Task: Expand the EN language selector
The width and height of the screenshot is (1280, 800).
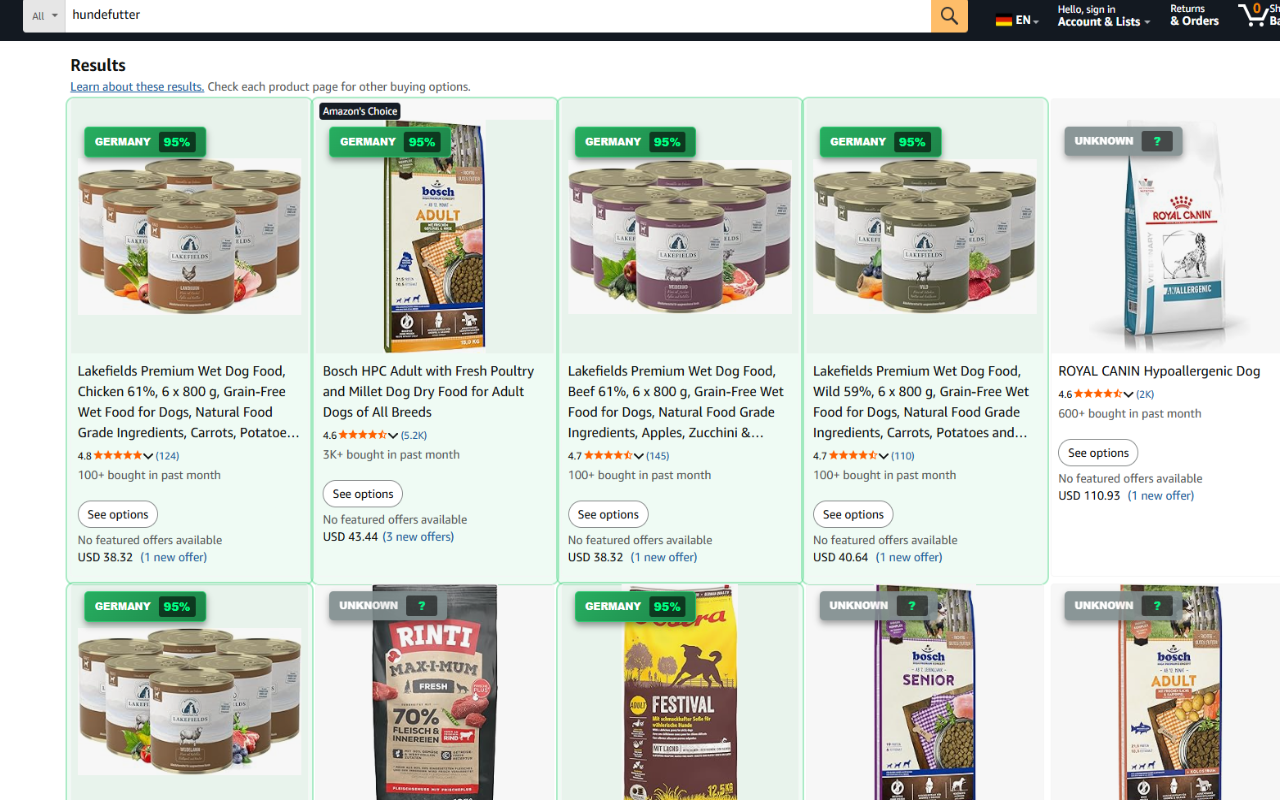Action: click(x=1027, y=20)
